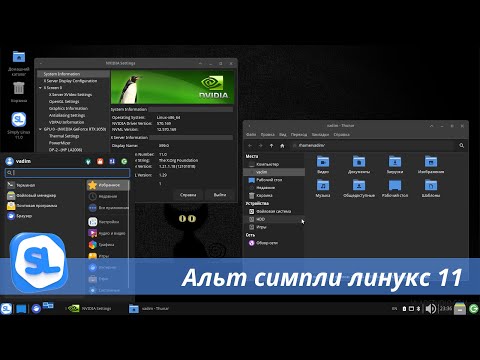The image size is (480, 360).
Task: Select Настройки category in start menu
Action: tap(108, 222)
